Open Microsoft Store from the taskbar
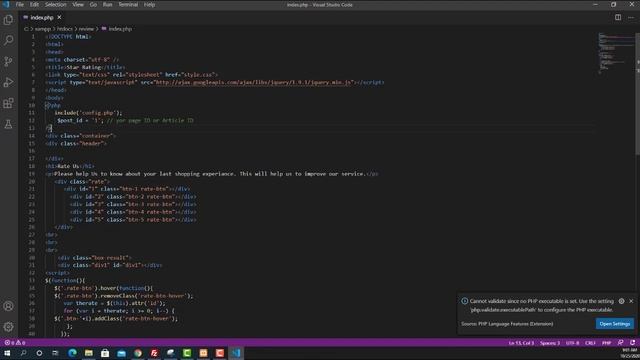The width and height of the screenshot is (640, 360). pos(105,353)
